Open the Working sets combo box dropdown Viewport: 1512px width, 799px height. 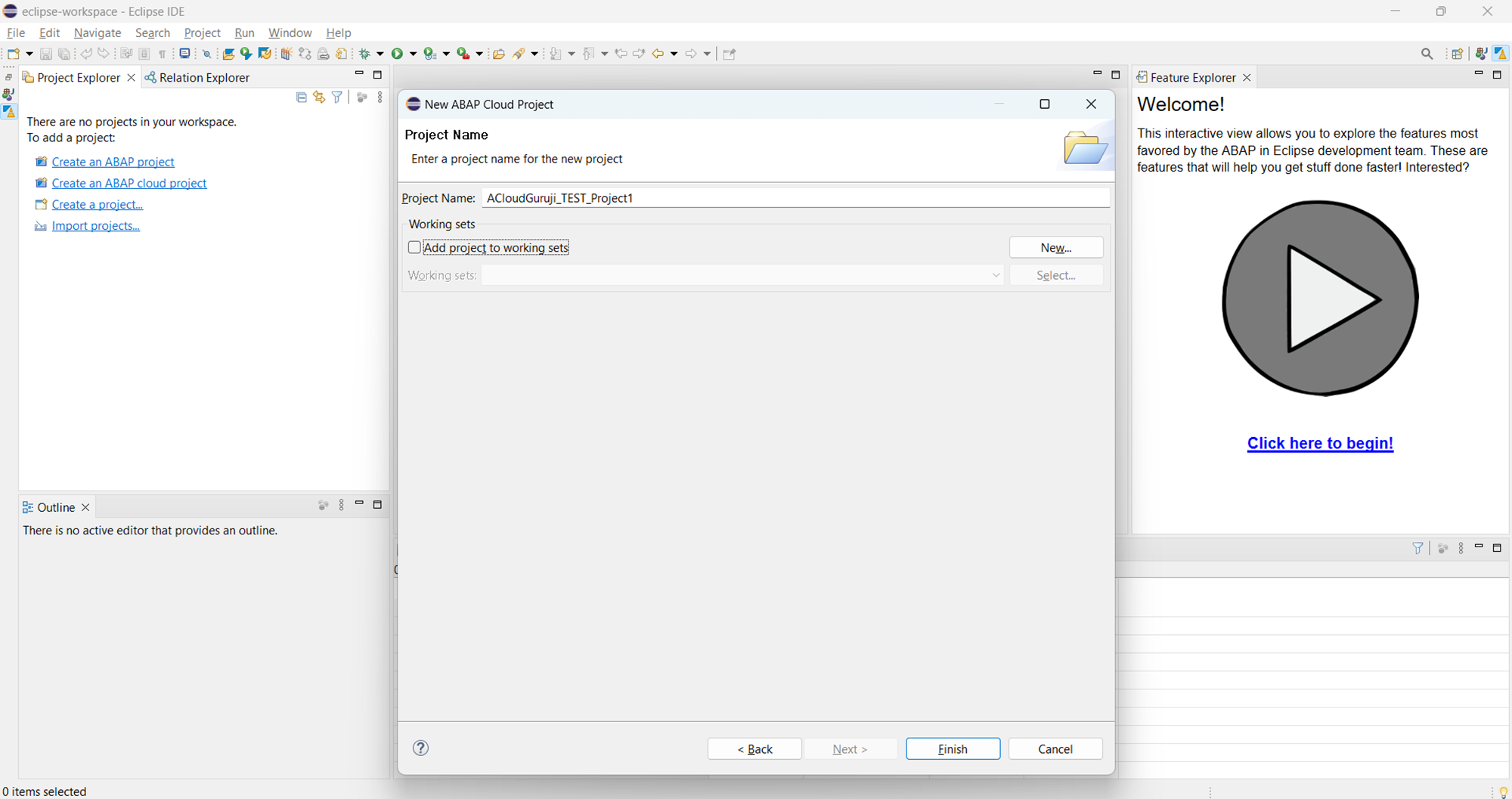pos(996,275)
